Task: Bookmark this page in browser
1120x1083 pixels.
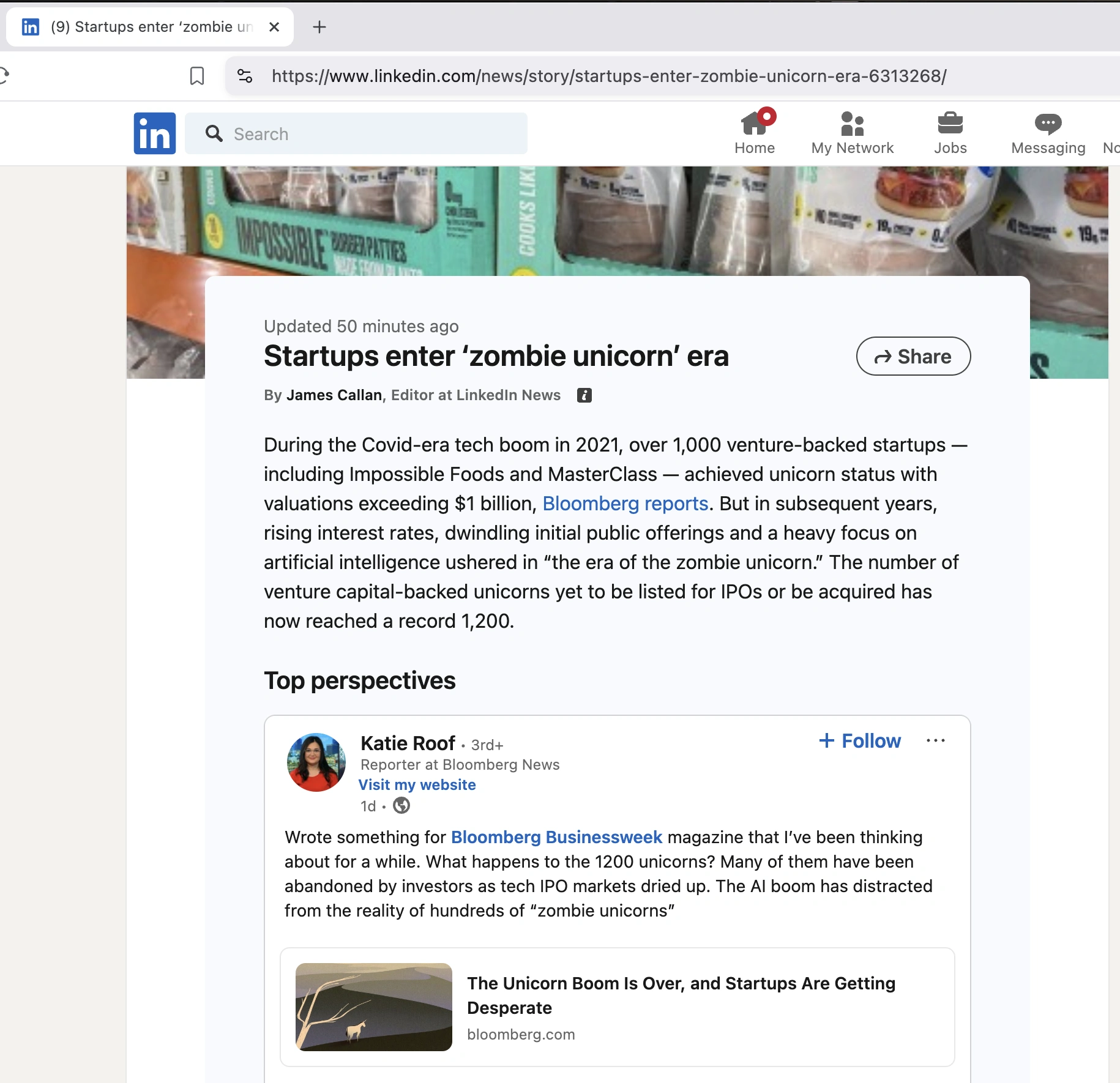Action: click(x=197, y=76)
